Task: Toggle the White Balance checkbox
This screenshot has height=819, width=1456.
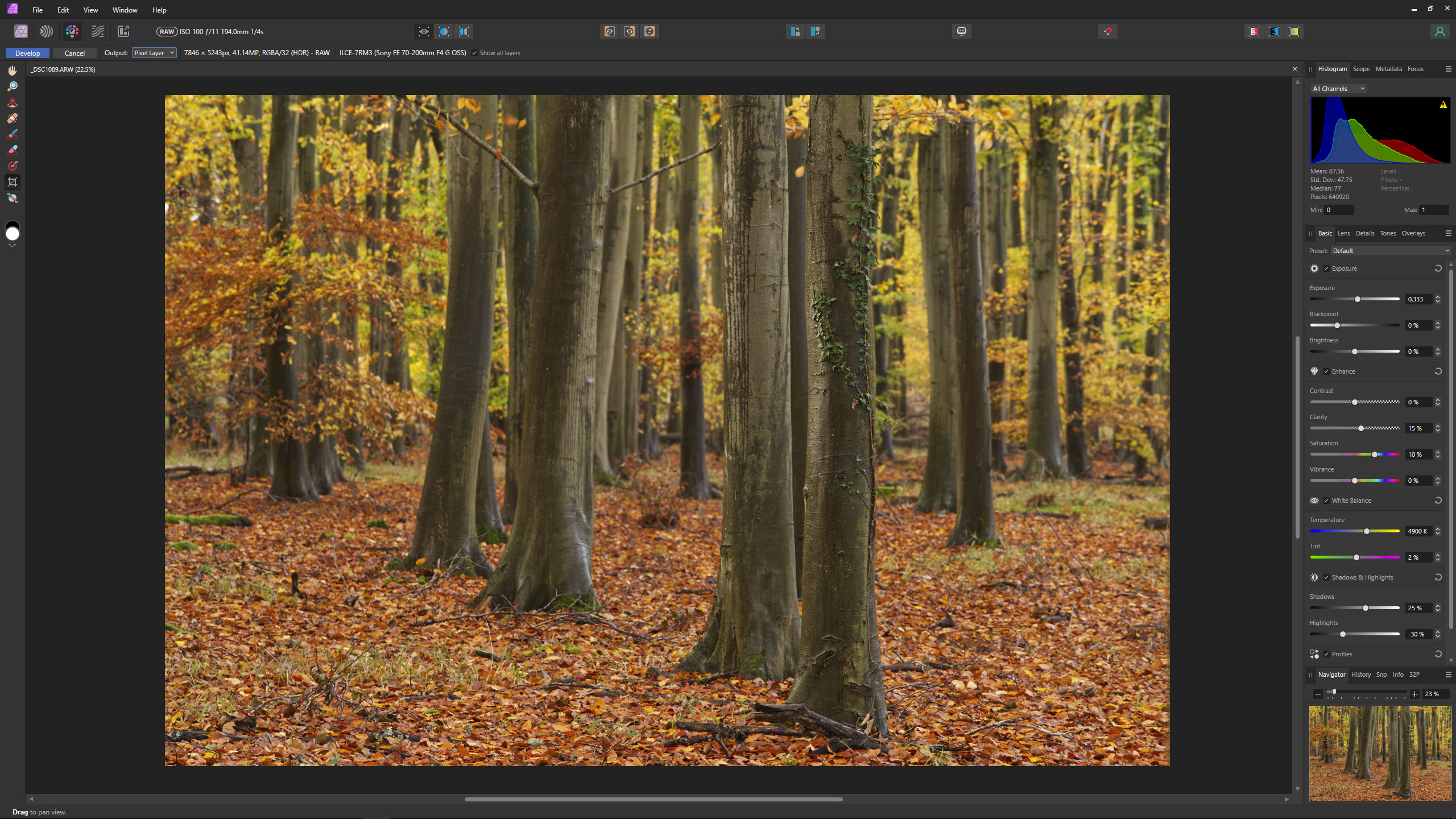Action: (1326, 500)
